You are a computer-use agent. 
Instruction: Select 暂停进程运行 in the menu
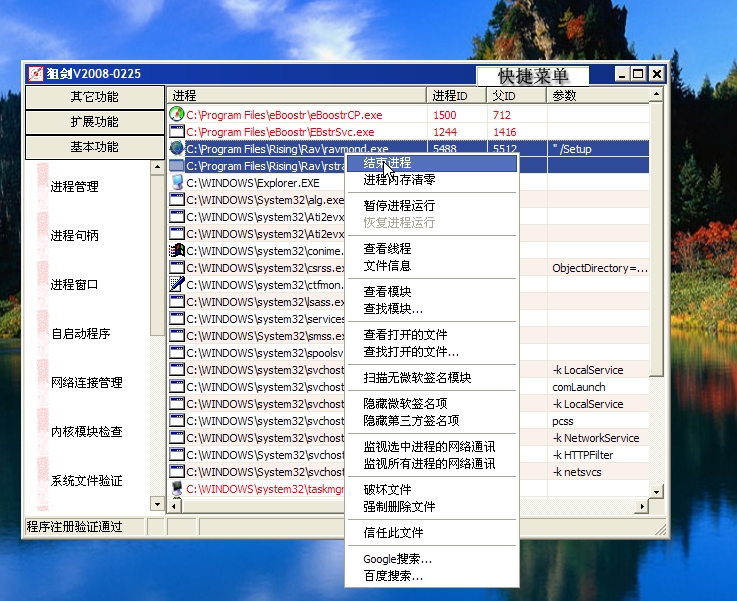(432, 206)
